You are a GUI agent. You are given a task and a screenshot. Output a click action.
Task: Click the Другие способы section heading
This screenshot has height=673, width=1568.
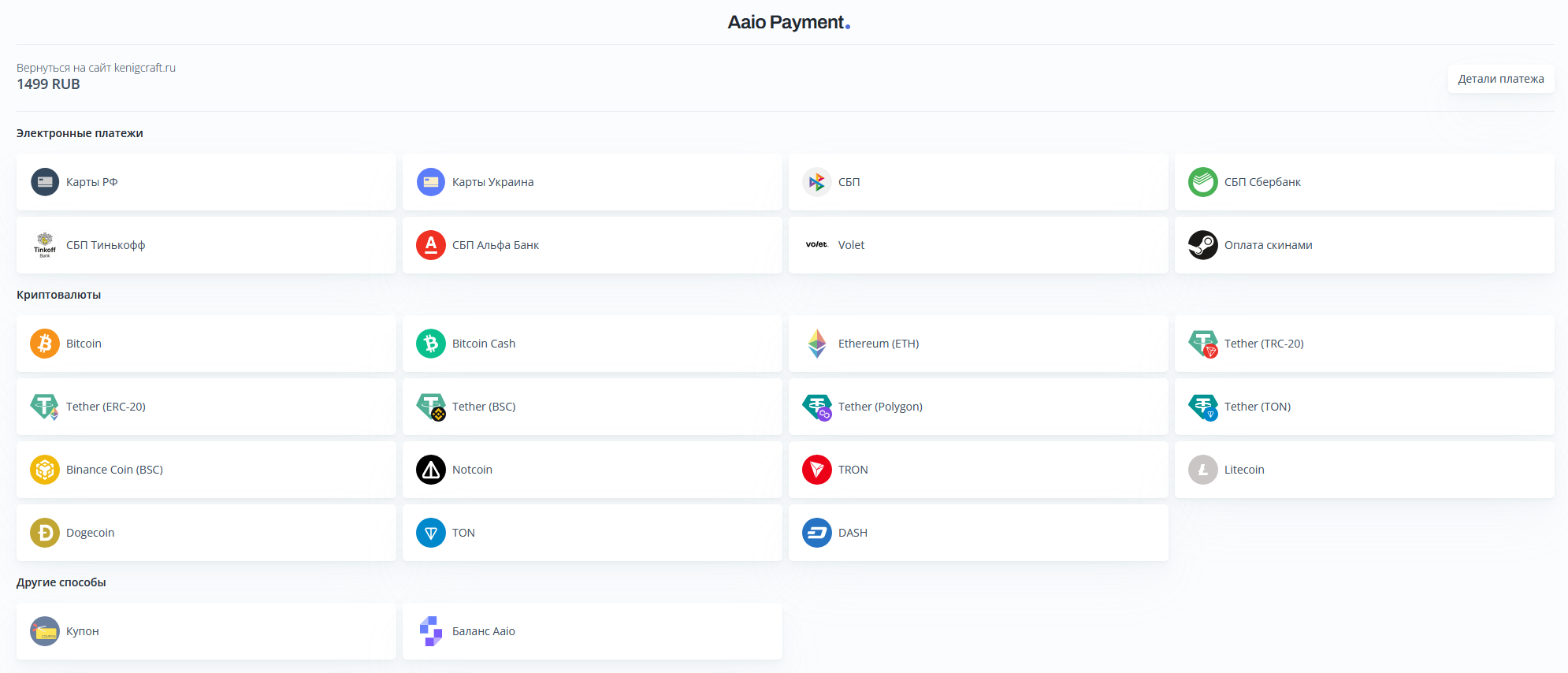[x=61, y=582]
